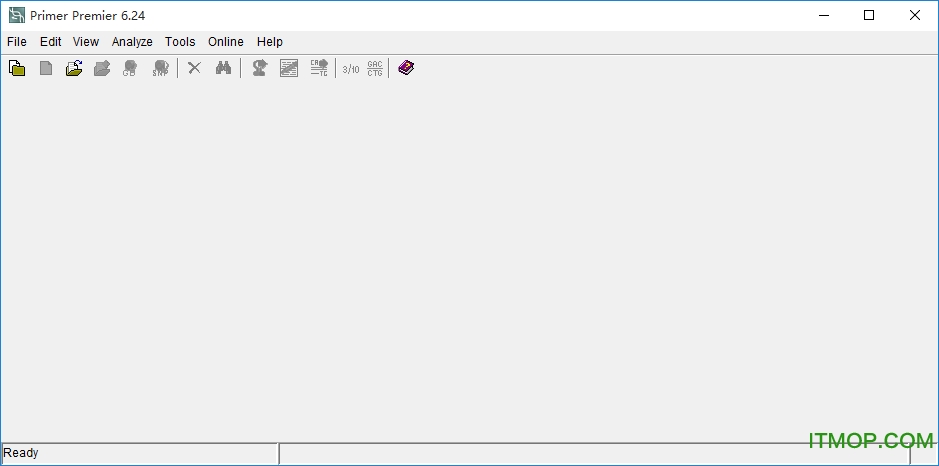Click the GAC/CTG sequence toolbar icon
Image resolution: width=939 pixels, height=466 pixels.
pyautogui.click(x=375, y=68)
